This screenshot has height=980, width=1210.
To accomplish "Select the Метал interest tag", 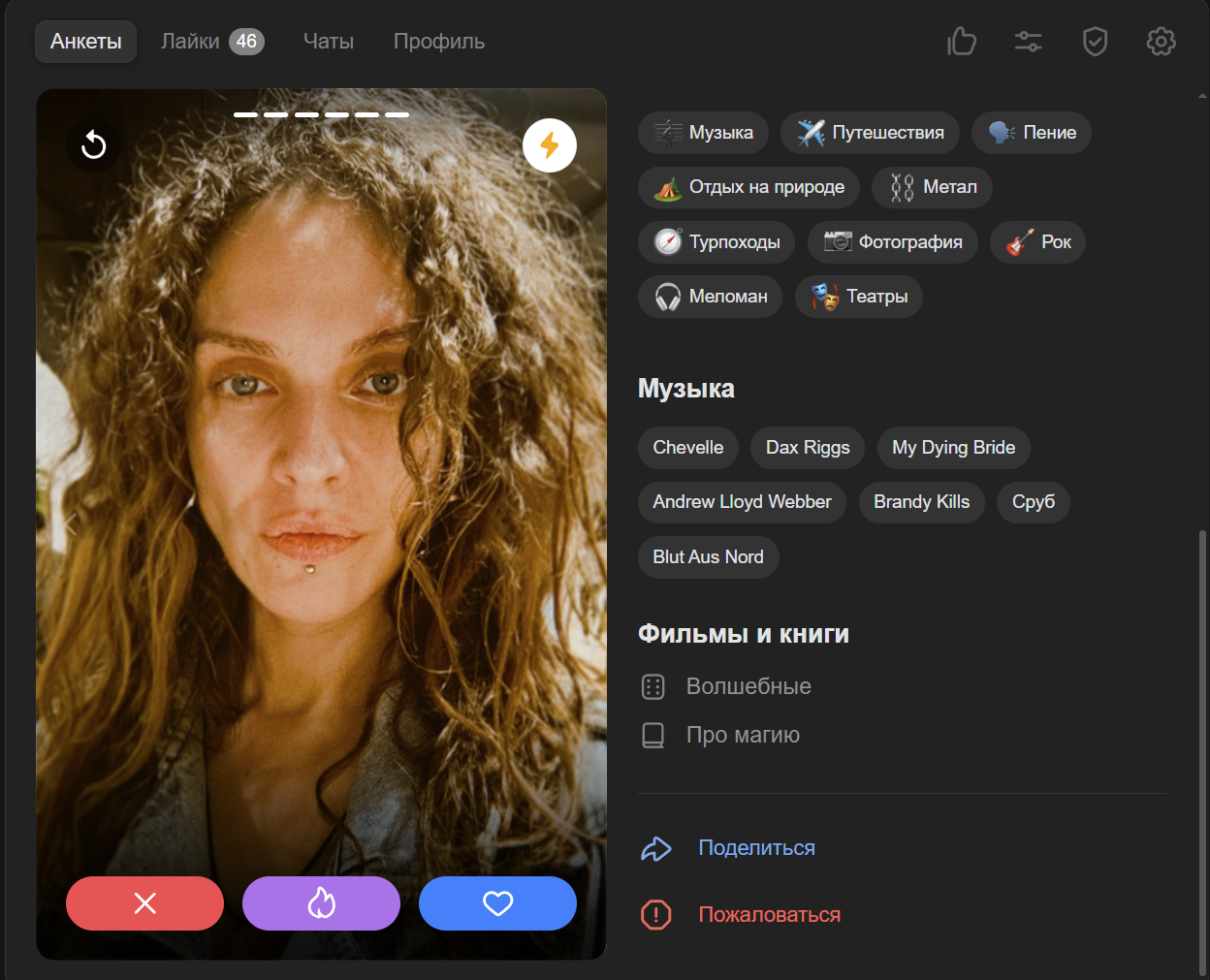I will point(932,187).
